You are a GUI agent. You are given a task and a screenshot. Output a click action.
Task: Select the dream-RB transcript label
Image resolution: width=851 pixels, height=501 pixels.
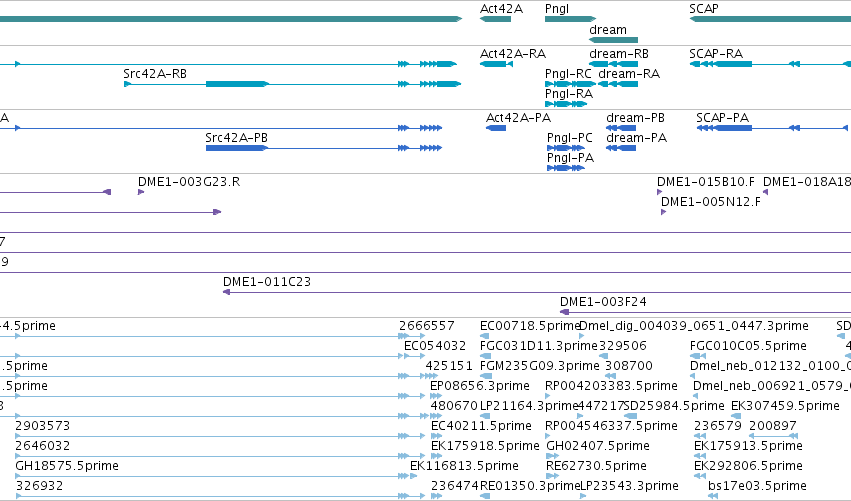click(x=619, y=54)
